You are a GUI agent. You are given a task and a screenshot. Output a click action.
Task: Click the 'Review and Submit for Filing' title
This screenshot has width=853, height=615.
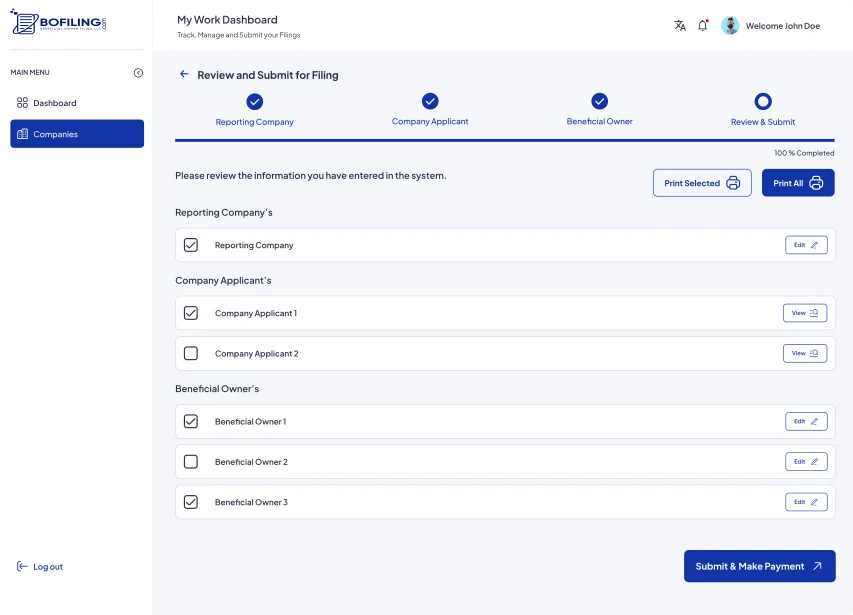[x=268, y=75]
